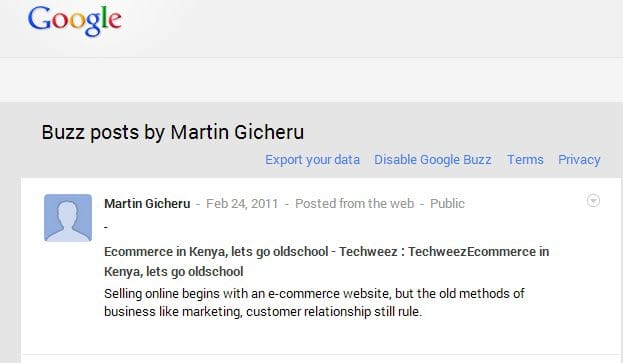Click the second title line 'Kenya, lets go oldschool'
Image resolution: width=623 pixels, height=363 pixels.
(x=174, y=272)
